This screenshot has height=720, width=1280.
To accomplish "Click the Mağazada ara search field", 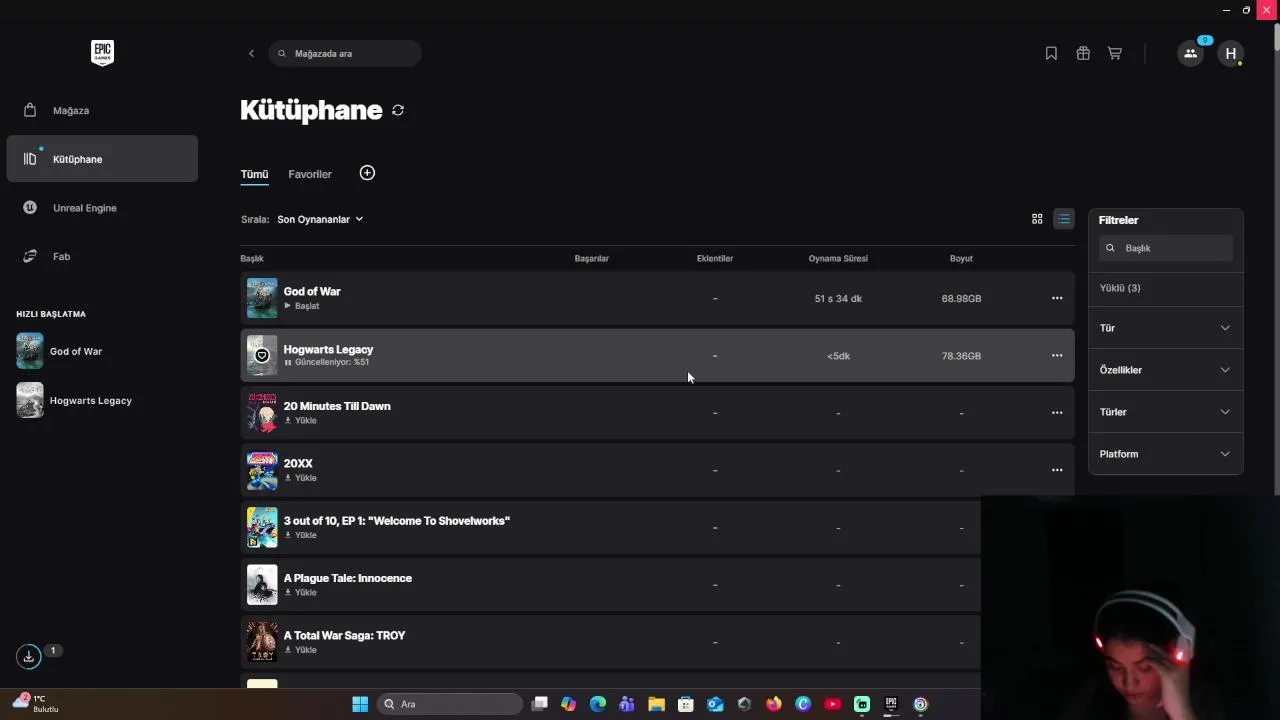I will point(345,53).
